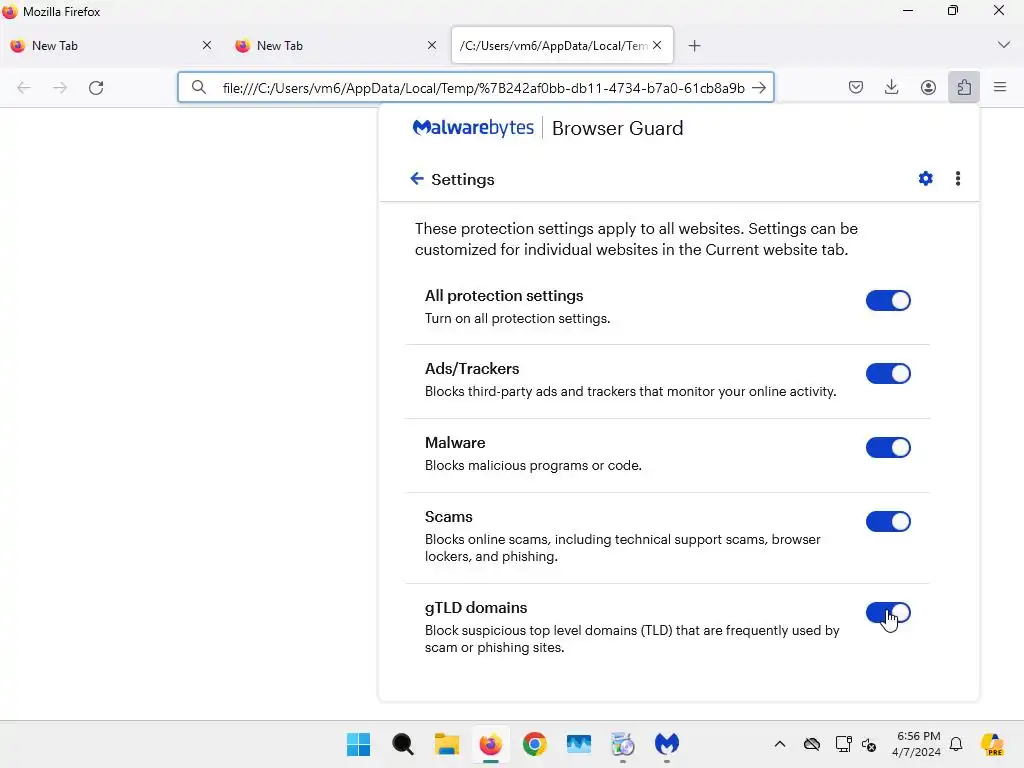1024x768 pixels.
Task: Click the 'gTLD domains' heading text
Action: (x=476, y=607)
